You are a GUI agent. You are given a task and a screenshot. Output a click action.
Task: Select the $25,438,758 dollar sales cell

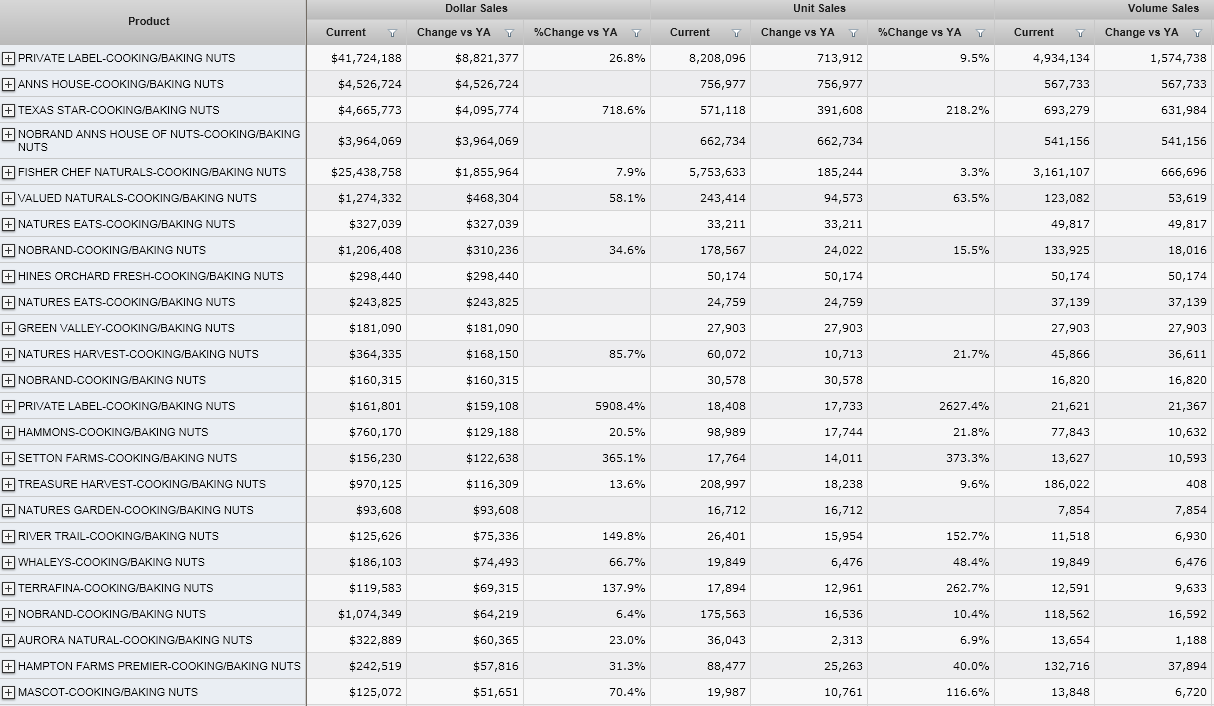coord(365,172)
